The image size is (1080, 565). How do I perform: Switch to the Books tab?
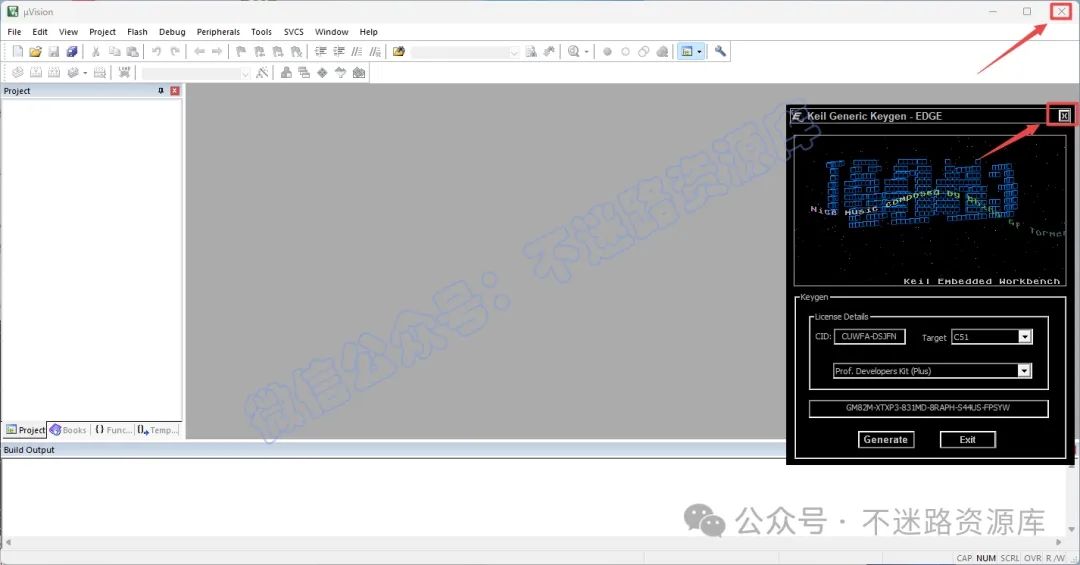click(x=68, y=430)
